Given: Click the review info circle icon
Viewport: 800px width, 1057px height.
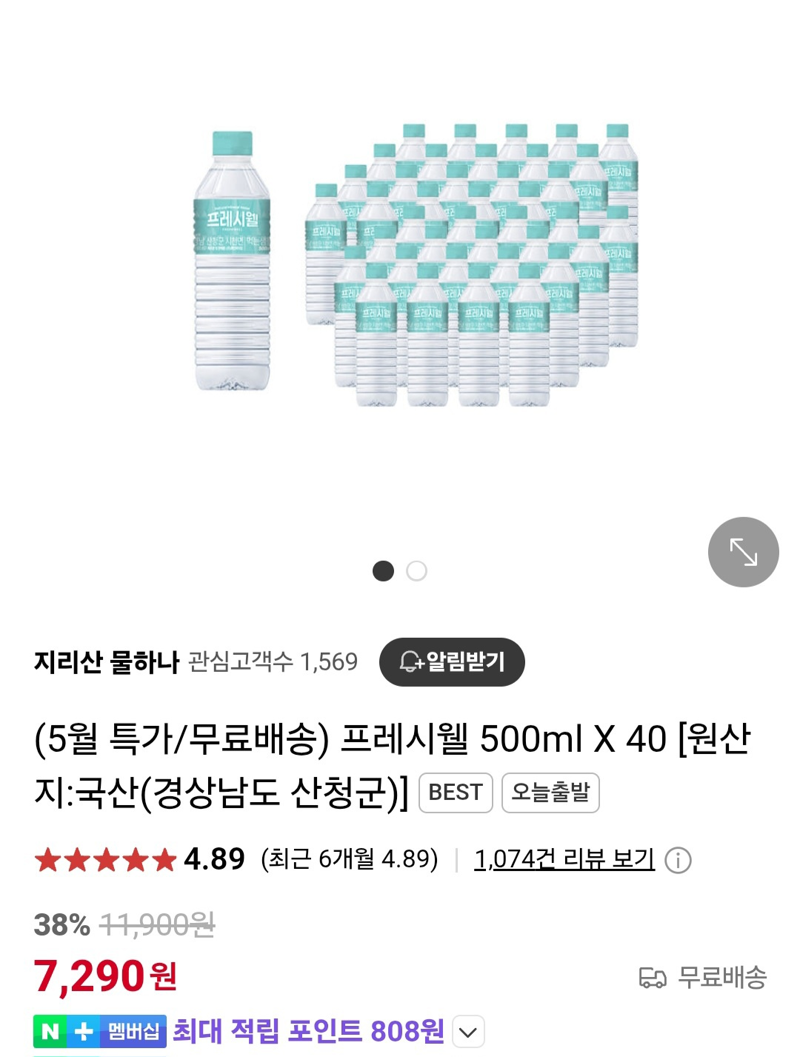Looking at the screenshot, I should (677, 860).
